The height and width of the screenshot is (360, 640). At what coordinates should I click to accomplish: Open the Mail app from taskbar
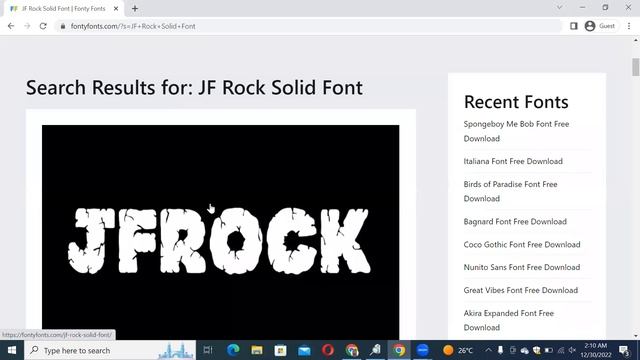[304, 350]
